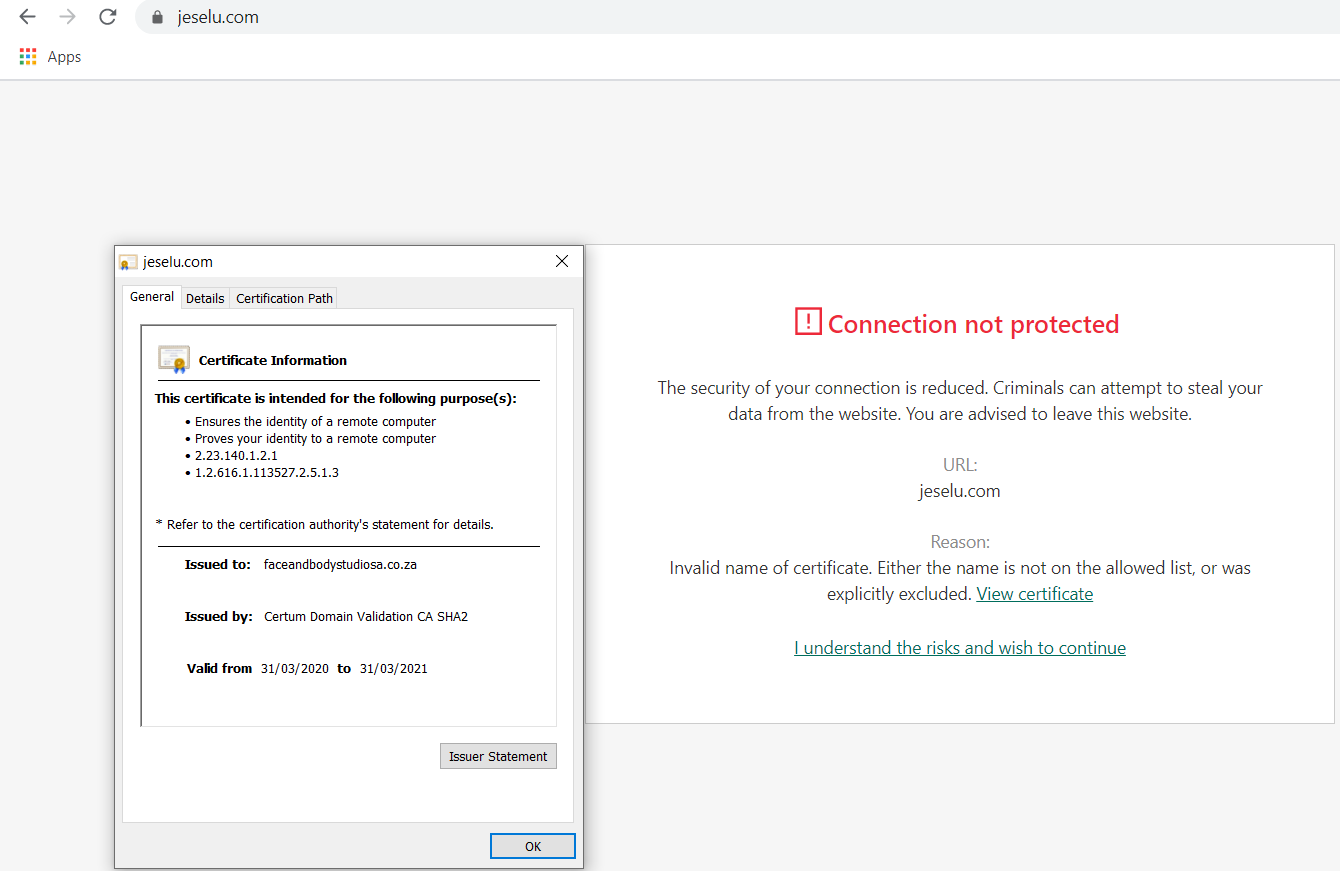Screen dimensions: 1340x871
Task: Open the Certification Path tab
Action: coord(284,298)
